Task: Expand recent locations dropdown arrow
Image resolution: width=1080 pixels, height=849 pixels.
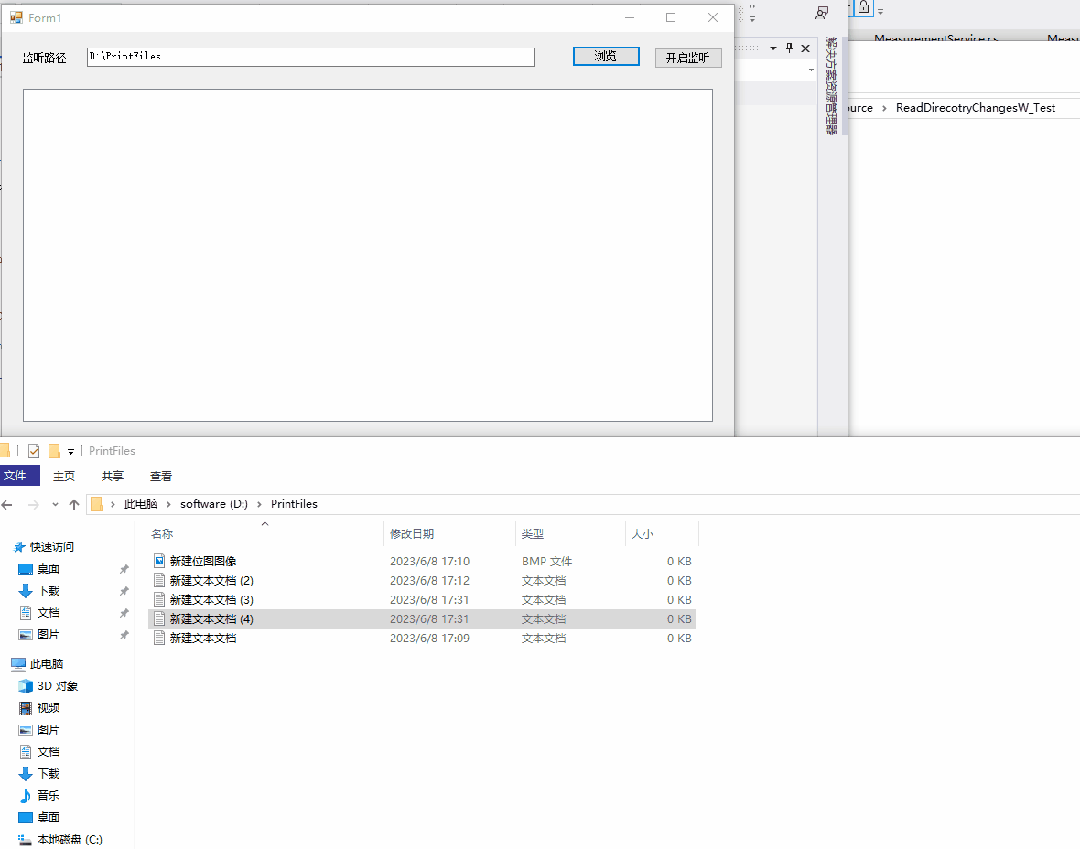Action: 55,504
